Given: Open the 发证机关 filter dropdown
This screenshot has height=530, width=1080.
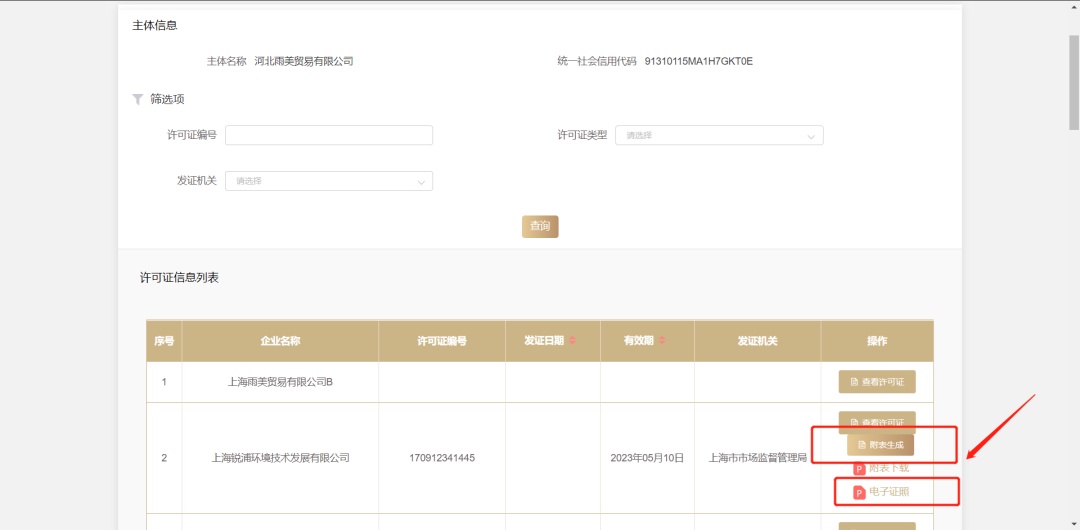Looking at the screenshot, I should point(329,181).
